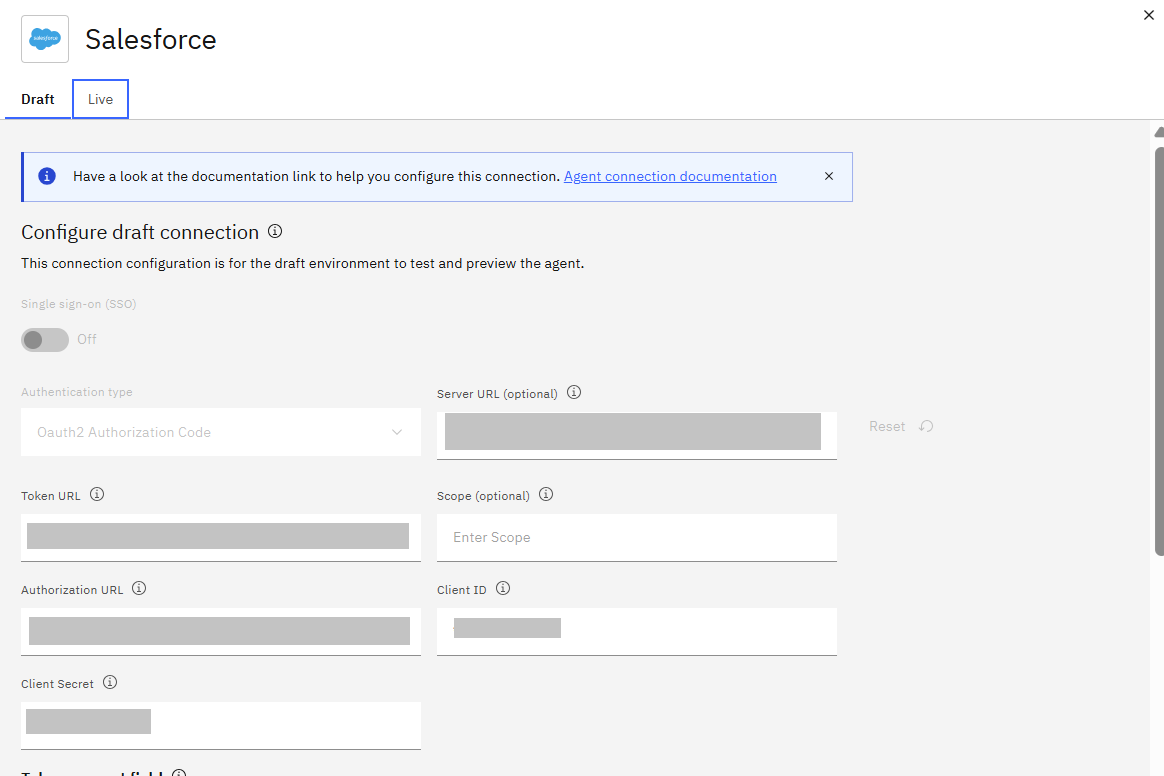Viewport: 1164px width, 776px height.
Task: Click the Client Secret input field
Action: (x=220, y=722)
